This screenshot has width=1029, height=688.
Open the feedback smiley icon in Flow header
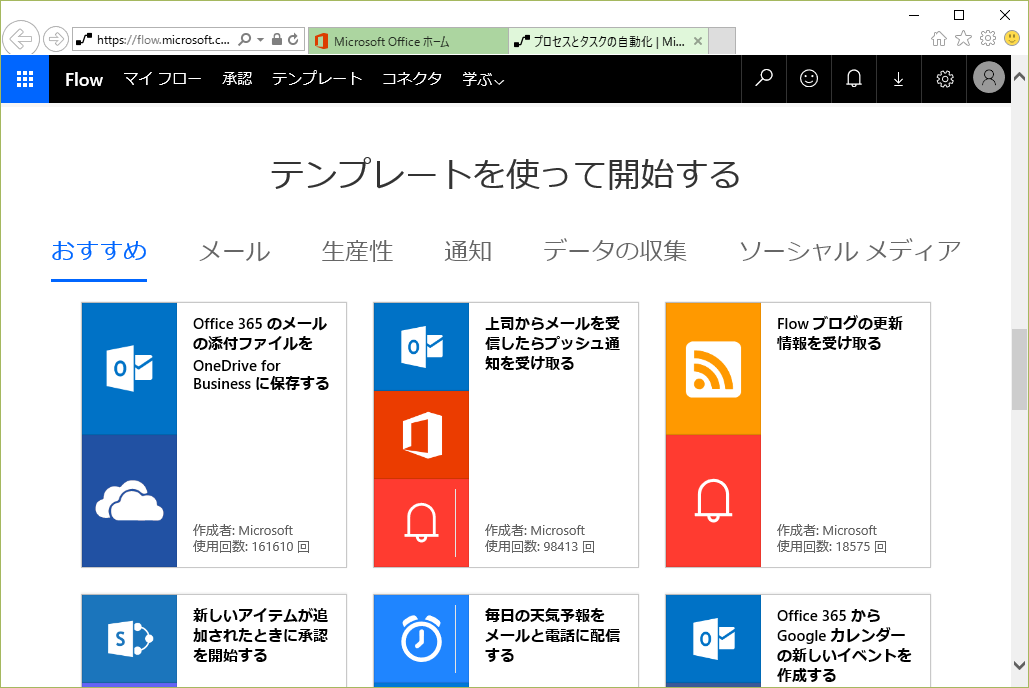tap(809, 79)
